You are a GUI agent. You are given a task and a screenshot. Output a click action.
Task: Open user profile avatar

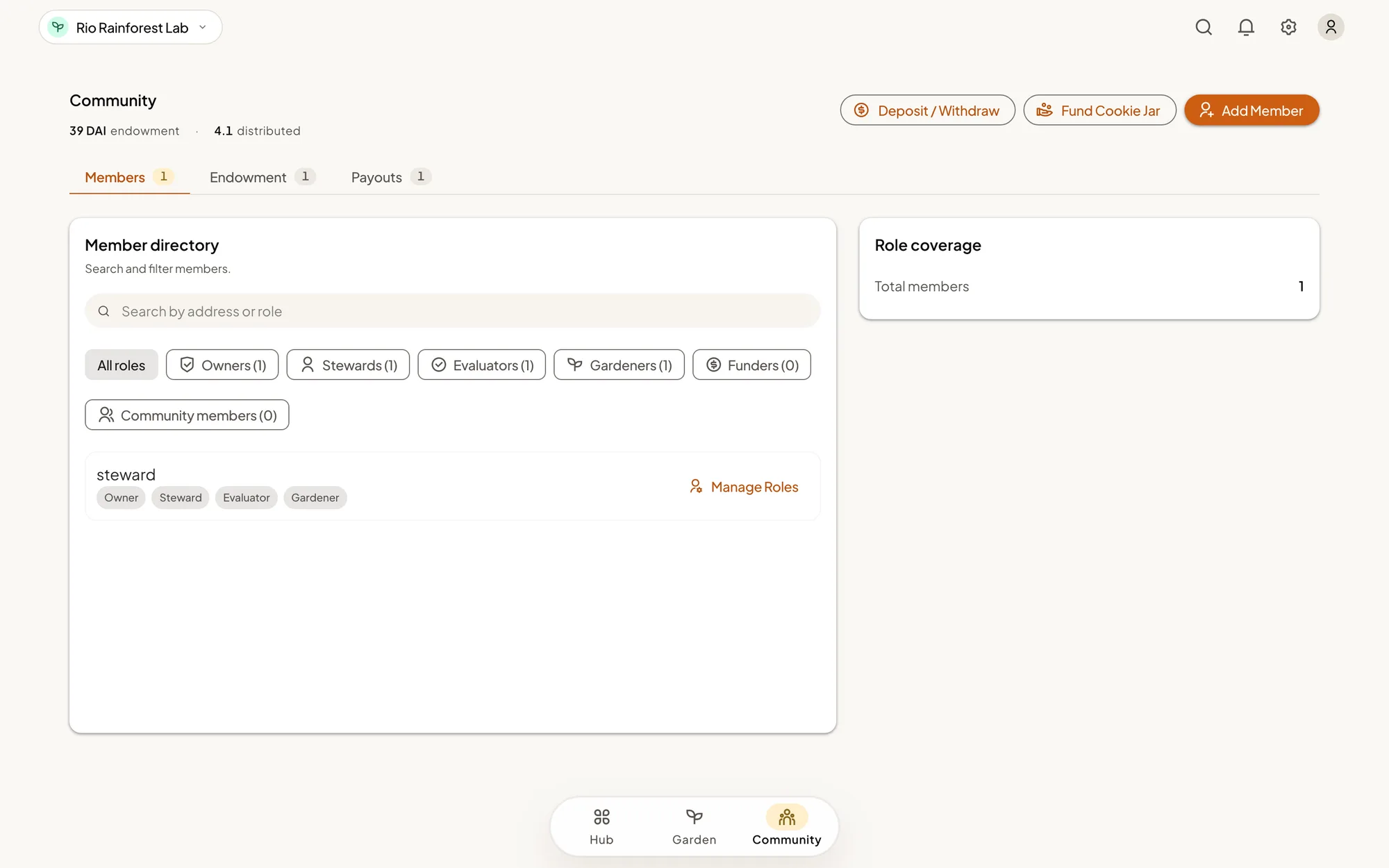pyautogui.click(x=1331, y=27)
